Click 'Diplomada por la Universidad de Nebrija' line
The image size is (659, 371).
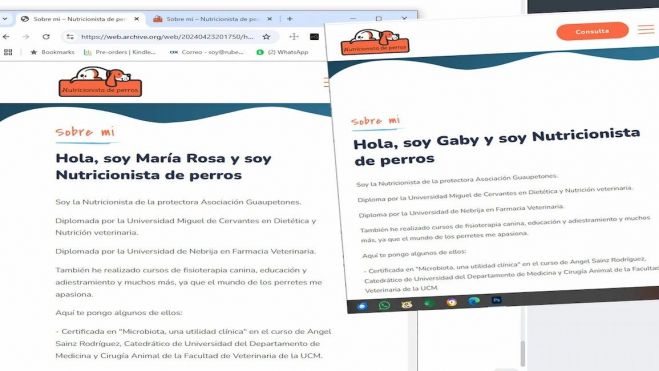(x=185, y=251)
